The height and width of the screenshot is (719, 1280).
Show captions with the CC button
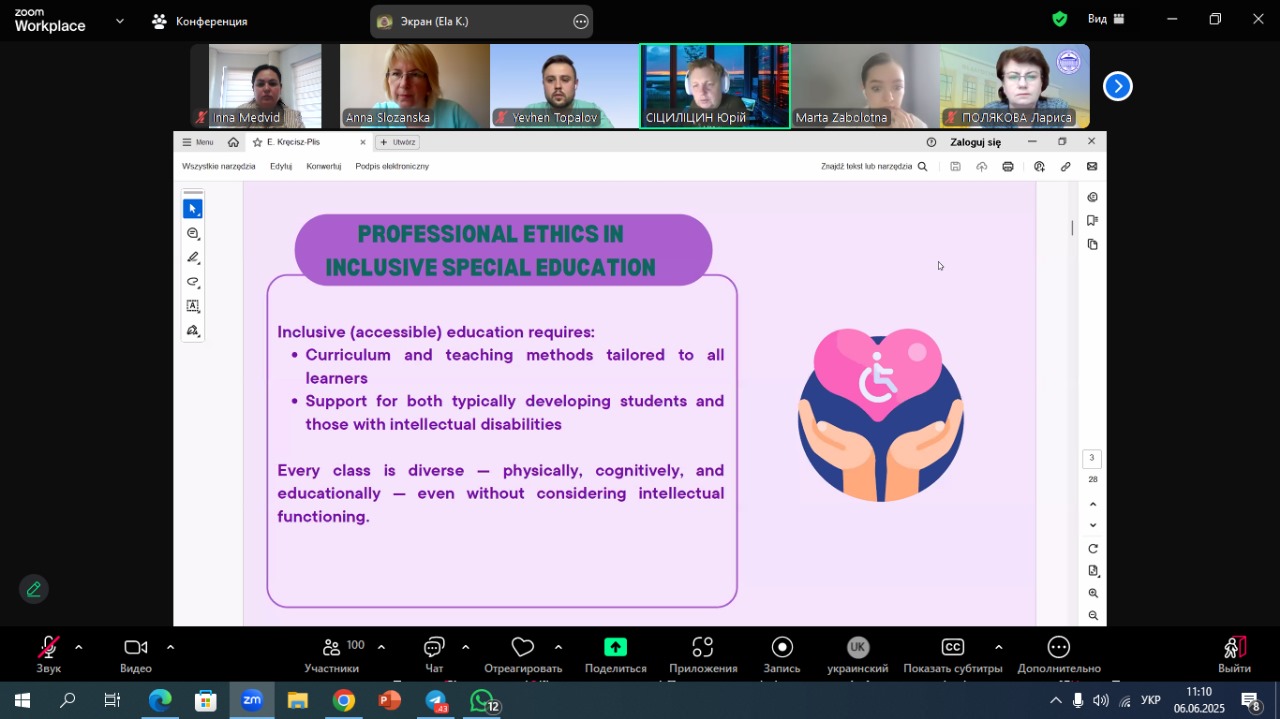[x=953, y=648]
